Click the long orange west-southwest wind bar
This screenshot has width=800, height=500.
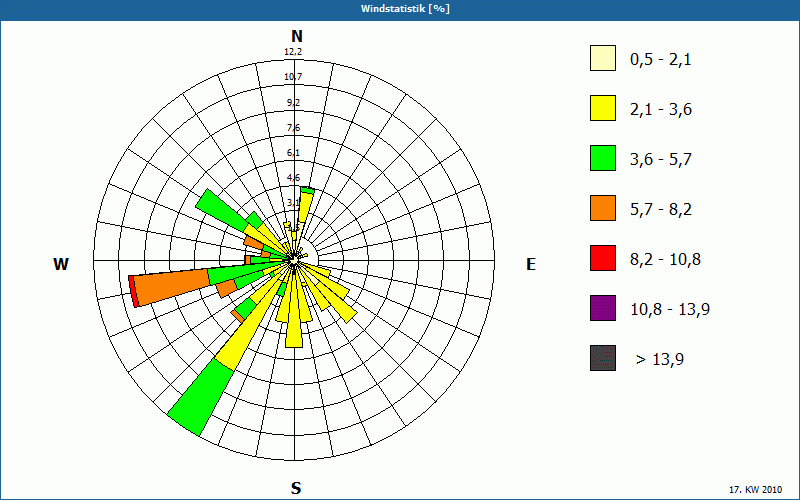click(171, 288)
